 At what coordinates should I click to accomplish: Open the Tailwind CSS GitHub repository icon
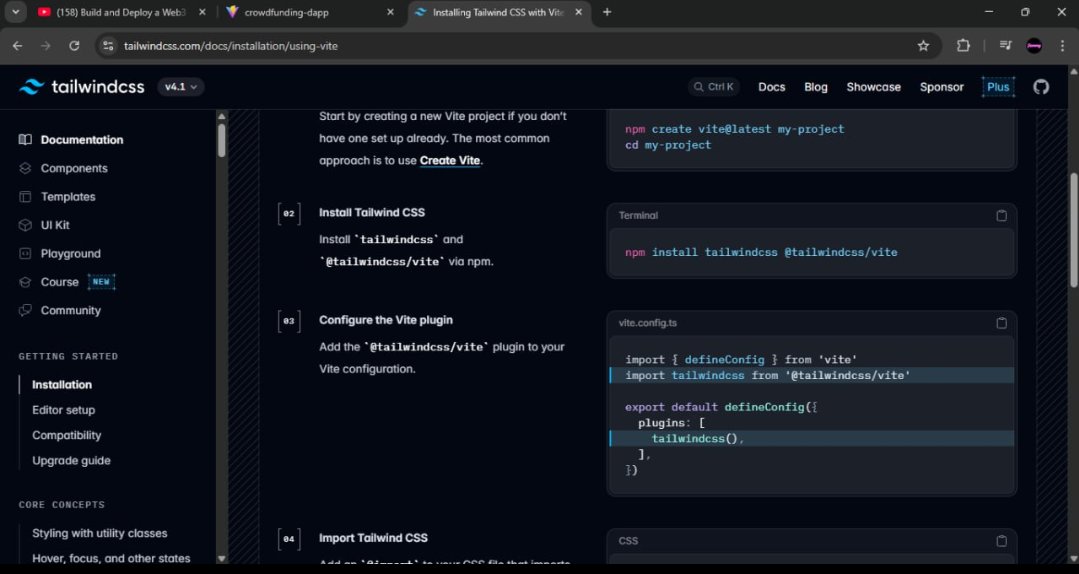tap(1040, 87)
